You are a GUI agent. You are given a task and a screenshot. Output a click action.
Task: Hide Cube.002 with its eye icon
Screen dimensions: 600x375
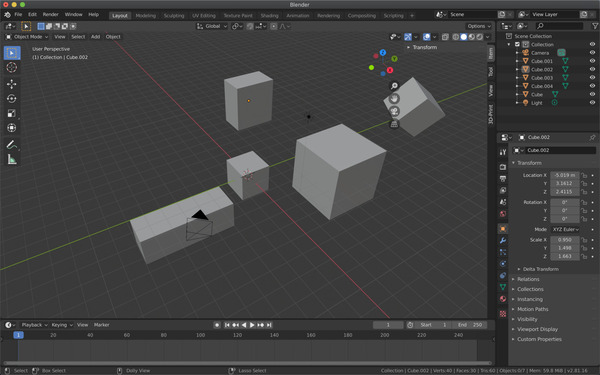click(x=592, y=69)
